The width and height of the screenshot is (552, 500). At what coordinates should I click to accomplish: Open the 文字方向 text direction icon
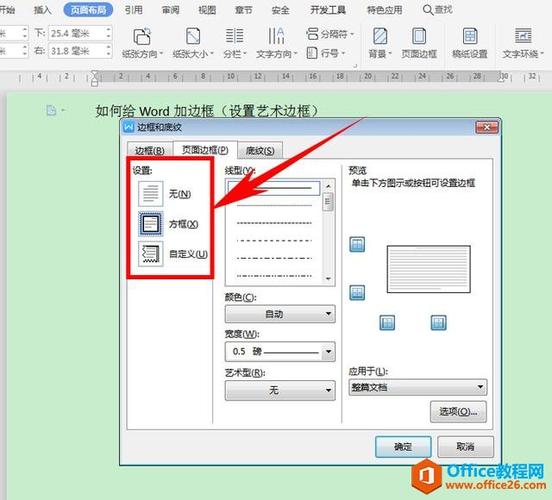pyautogui.click(x=277, y=43)
